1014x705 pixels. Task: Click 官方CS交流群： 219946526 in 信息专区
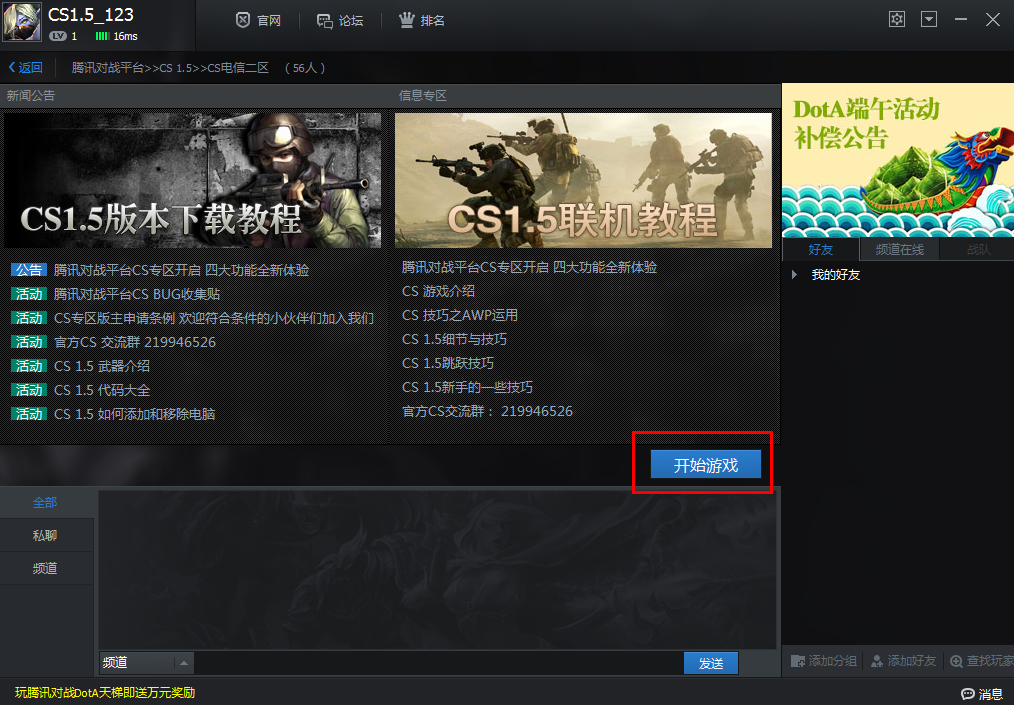tap(488, 411)
